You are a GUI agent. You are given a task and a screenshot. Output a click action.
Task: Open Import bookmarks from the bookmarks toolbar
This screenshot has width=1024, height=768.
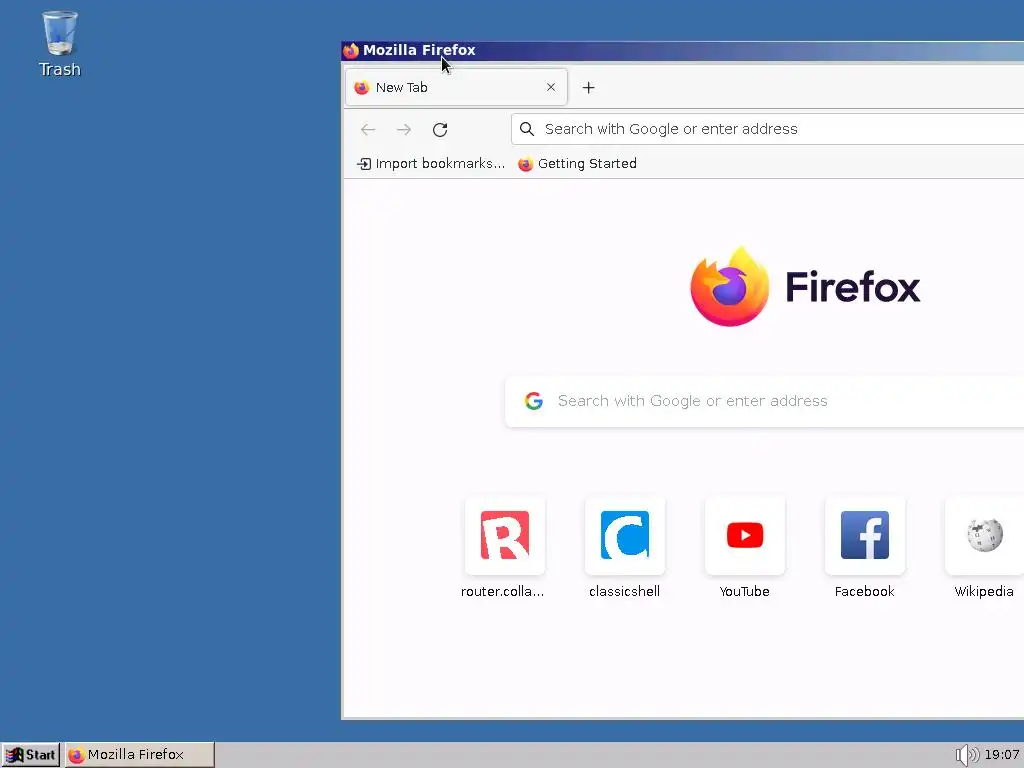[x=431, y=163]
